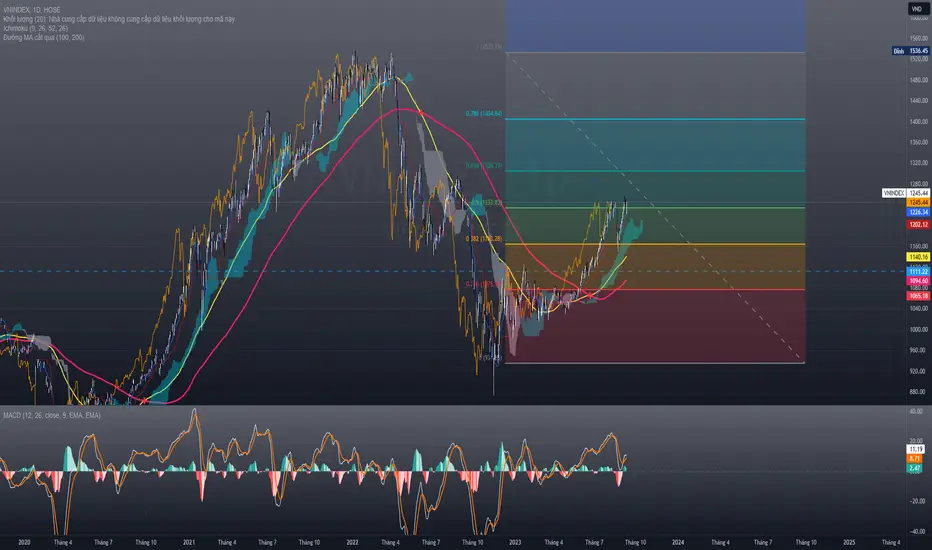
Task: Click the blue 1111.22 price label
Action: coord(918,272)
